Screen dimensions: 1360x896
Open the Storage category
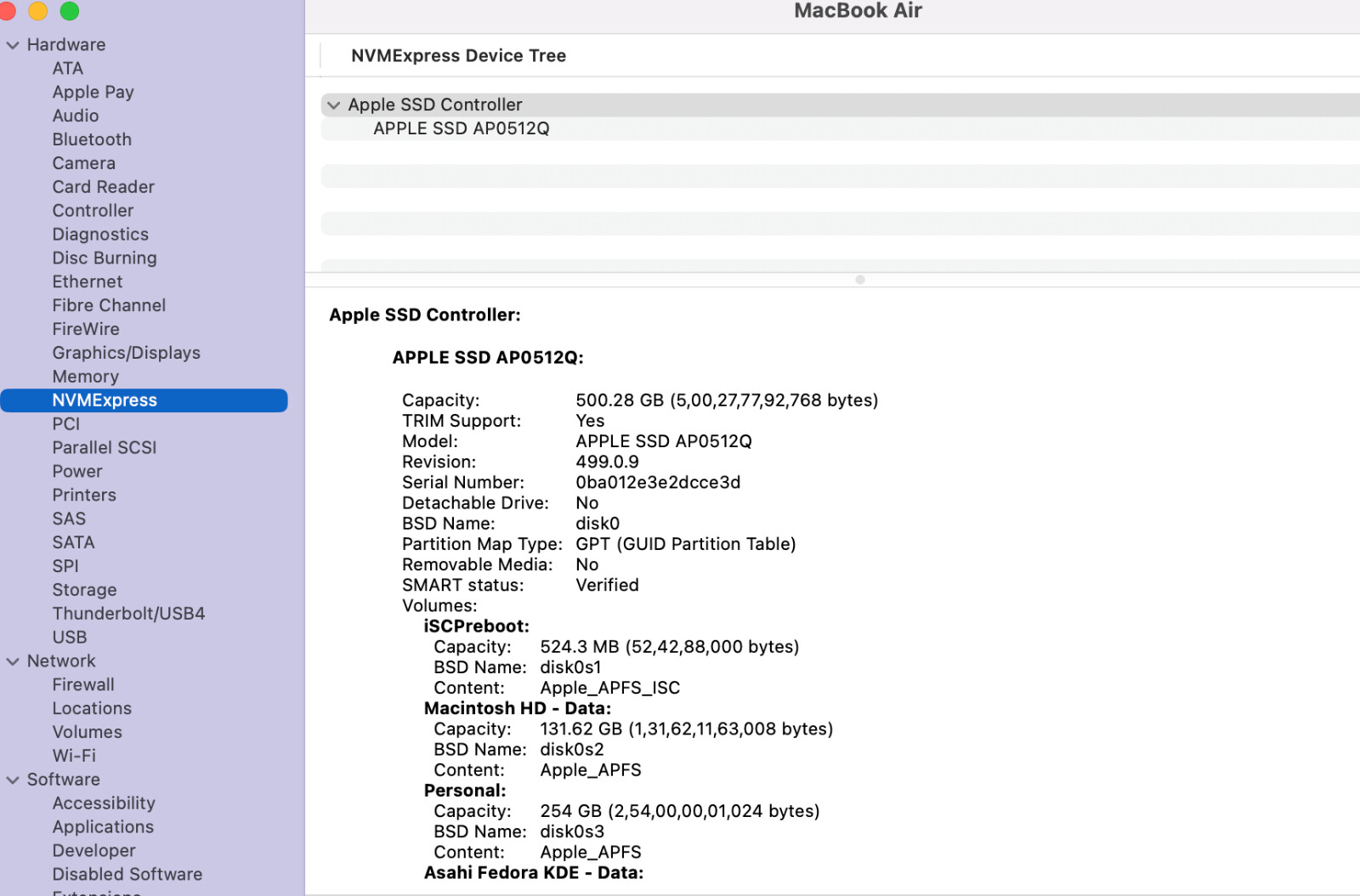pos(84,590)
